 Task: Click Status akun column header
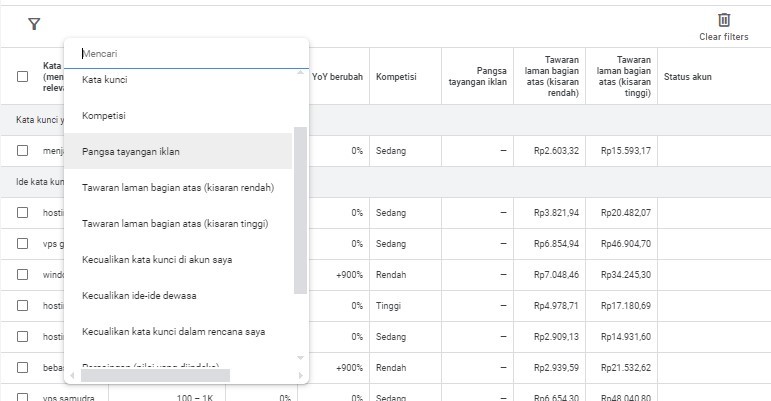[687, 77]
